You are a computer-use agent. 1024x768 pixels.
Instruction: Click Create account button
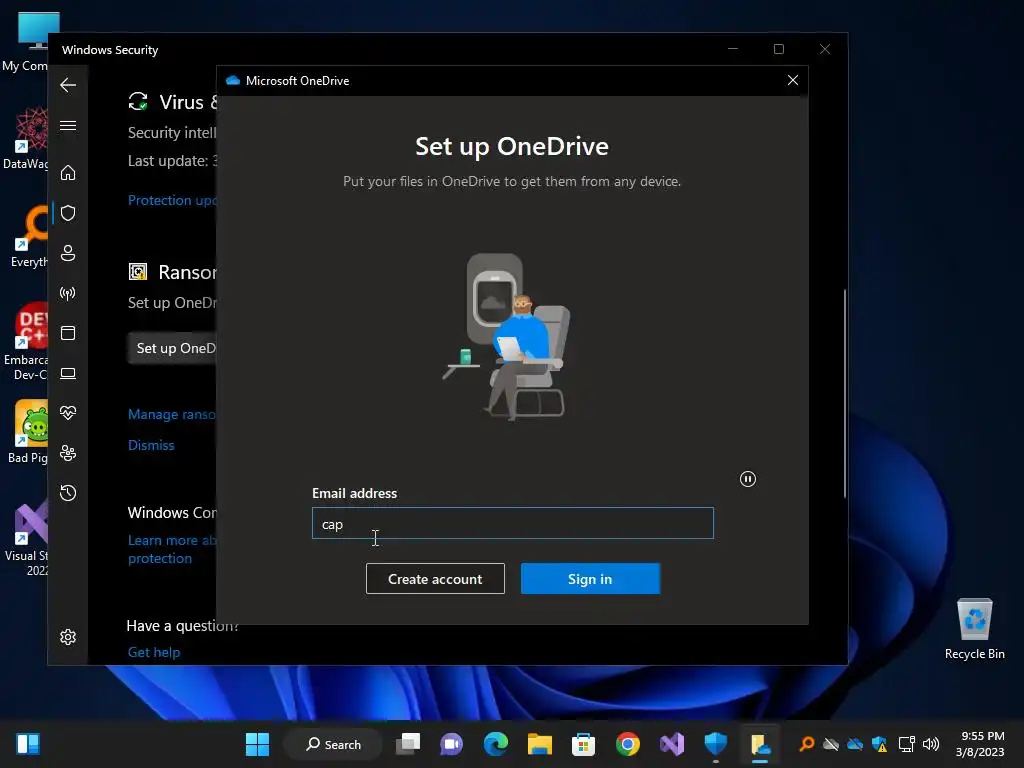point(435,579)
